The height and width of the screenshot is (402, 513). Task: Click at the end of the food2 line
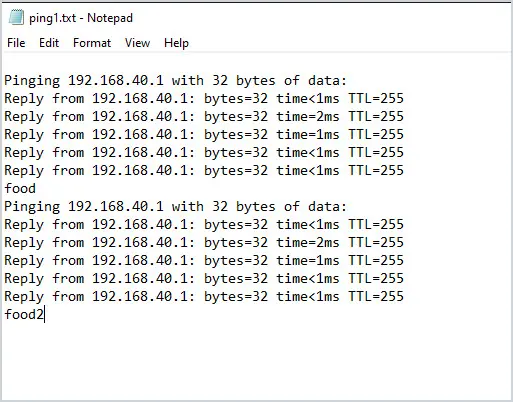click(45, 314)
